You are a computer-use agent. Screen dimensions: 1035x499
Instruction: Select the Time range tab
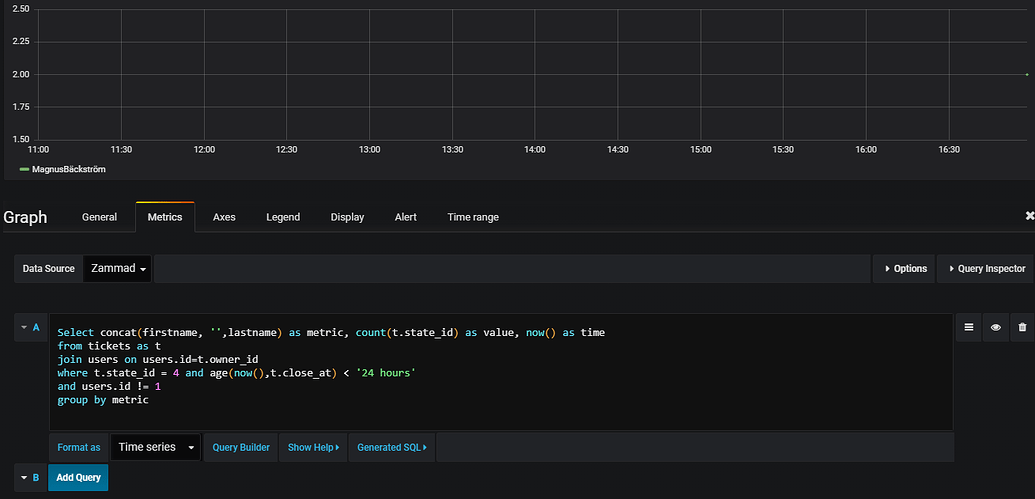pos(473,217)
